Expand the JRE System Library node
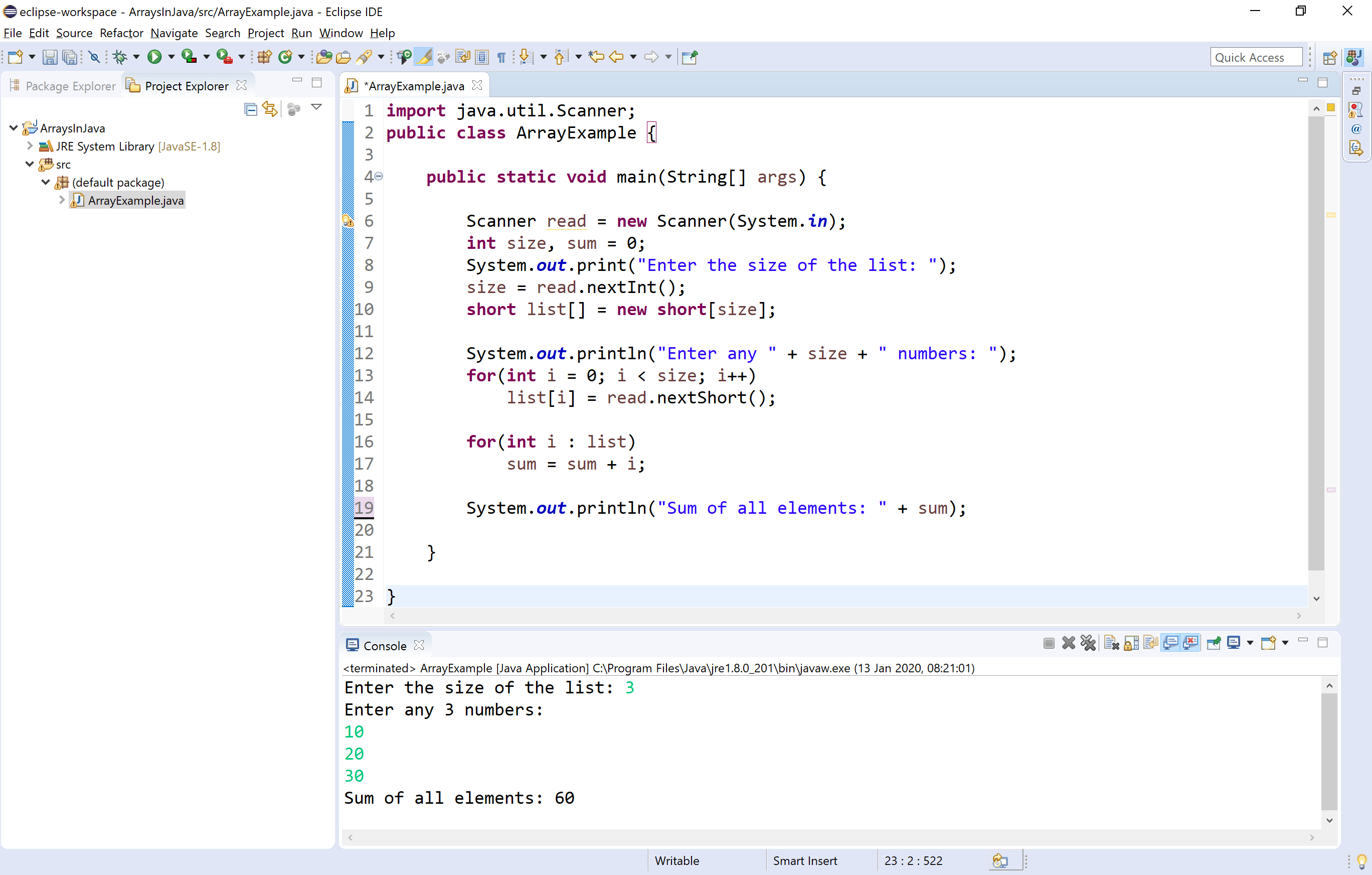 click(x=29, y=146)
